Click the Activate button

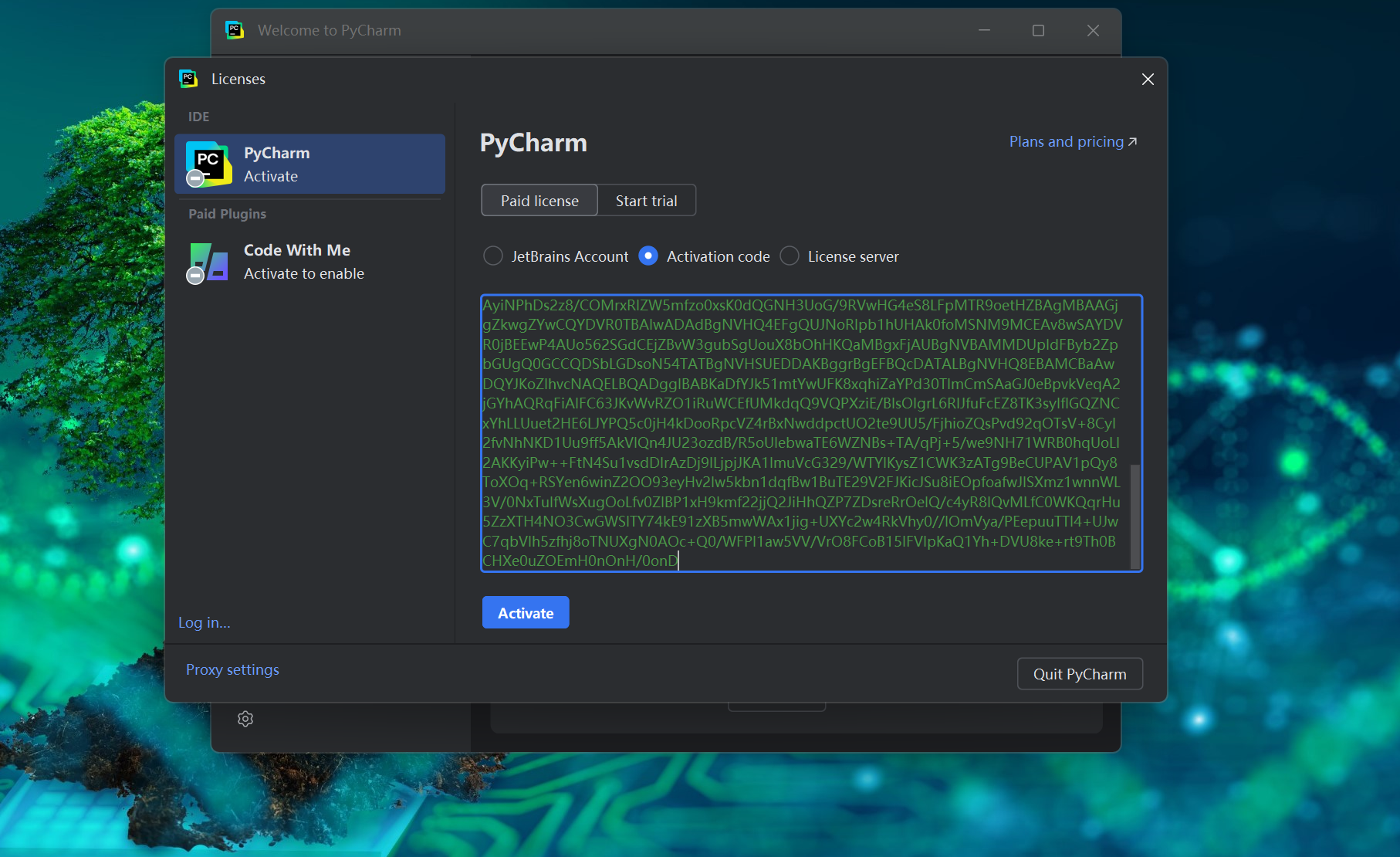point(526,612)
